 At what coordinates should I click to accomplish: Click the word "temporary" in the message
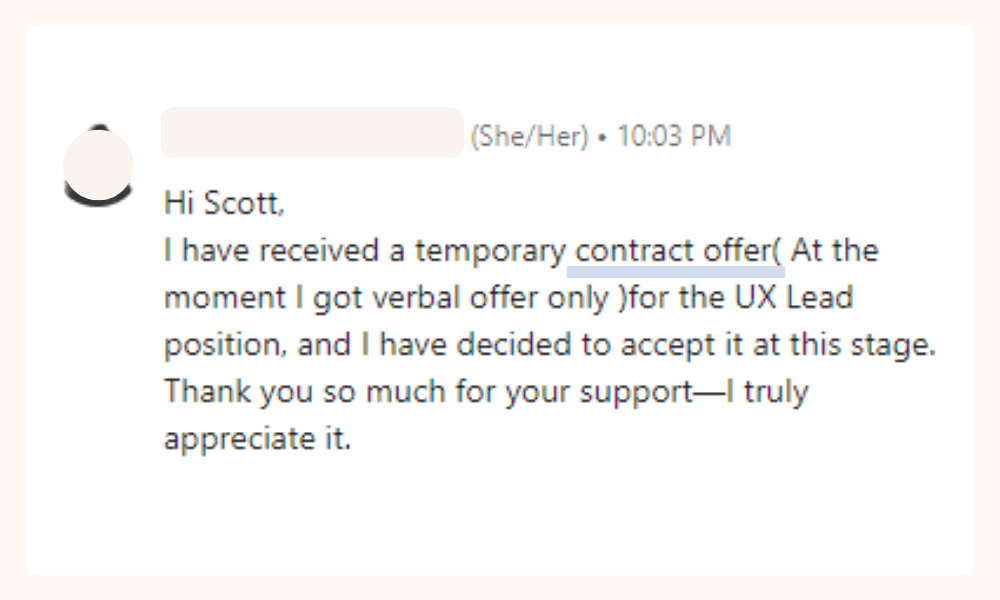(x=490, y=251)
